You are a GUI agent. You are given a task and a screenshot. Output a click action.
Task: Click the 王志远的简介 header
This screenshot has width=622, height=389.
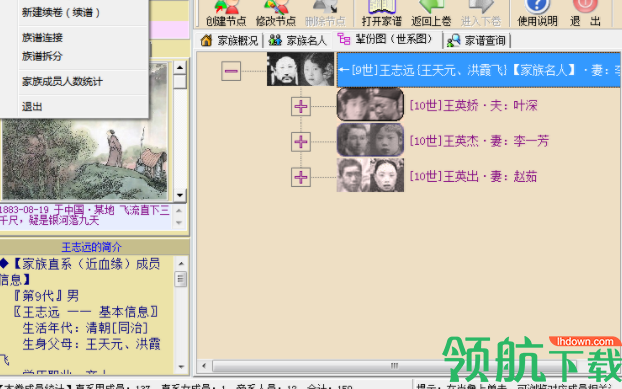tap(92, 247)
